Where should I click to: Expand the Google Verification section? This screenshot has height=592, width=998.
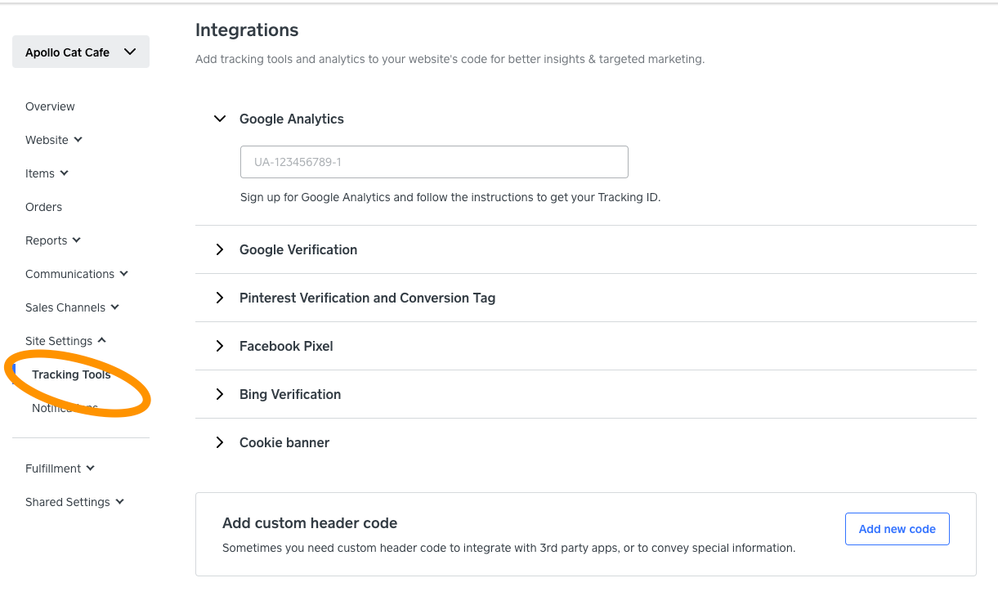click(x=220, y=250)
